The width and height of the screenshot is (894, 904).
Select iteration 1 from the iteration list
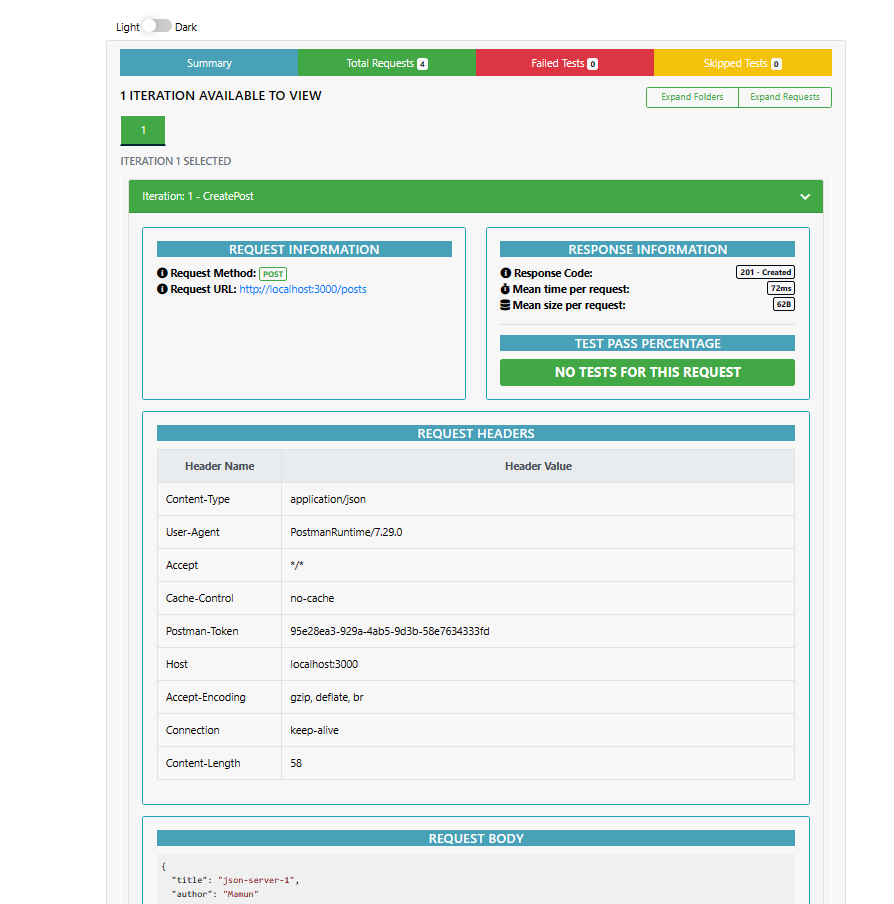(142, 130)
